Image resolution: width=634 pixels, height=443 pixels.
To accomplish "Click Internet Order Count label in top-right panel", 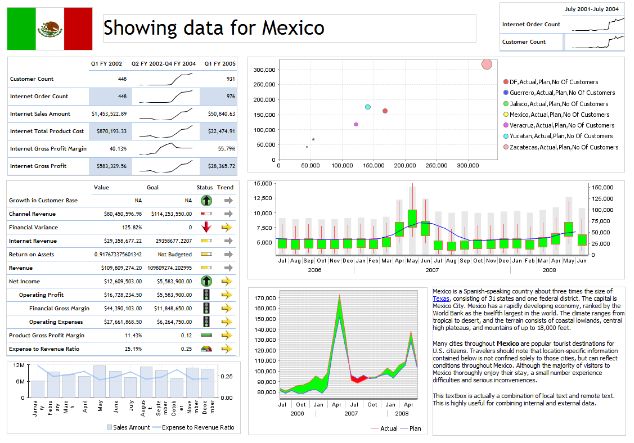I will point(531,24).
